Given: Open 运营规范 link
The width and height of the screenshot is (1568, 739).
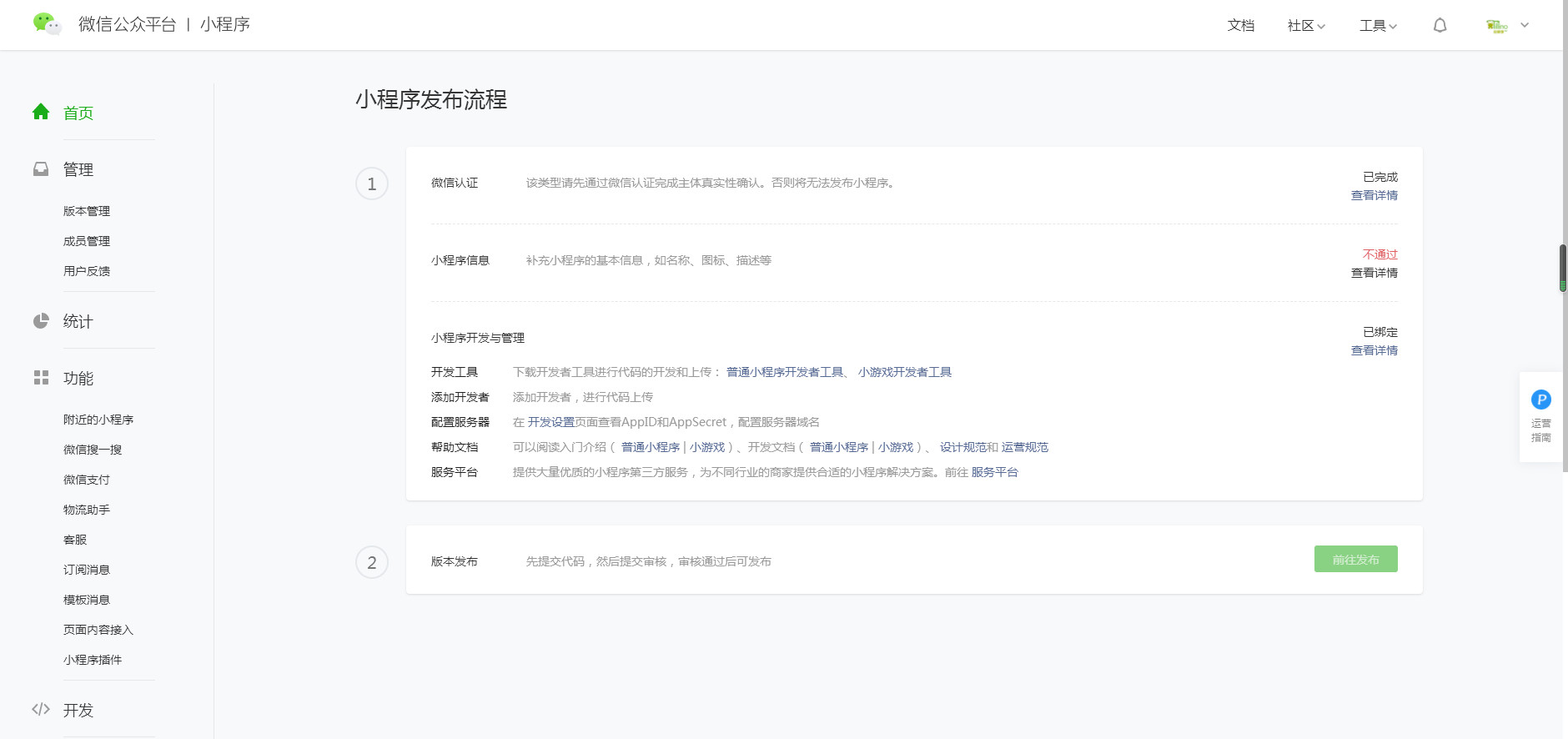Looking at the screenshot, I should pos(1025,447).
